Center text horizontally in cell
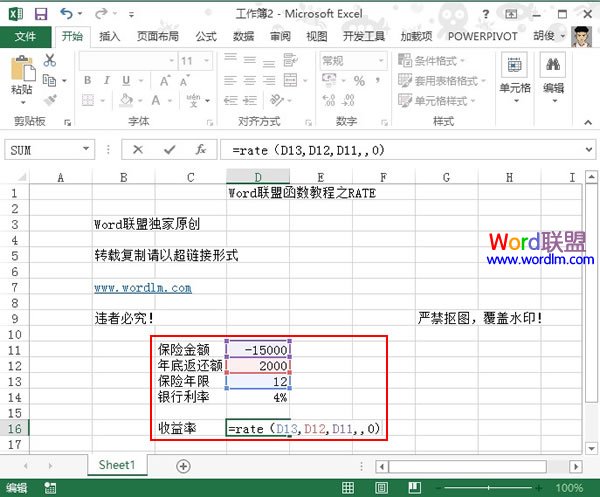 tap(249, 80)
